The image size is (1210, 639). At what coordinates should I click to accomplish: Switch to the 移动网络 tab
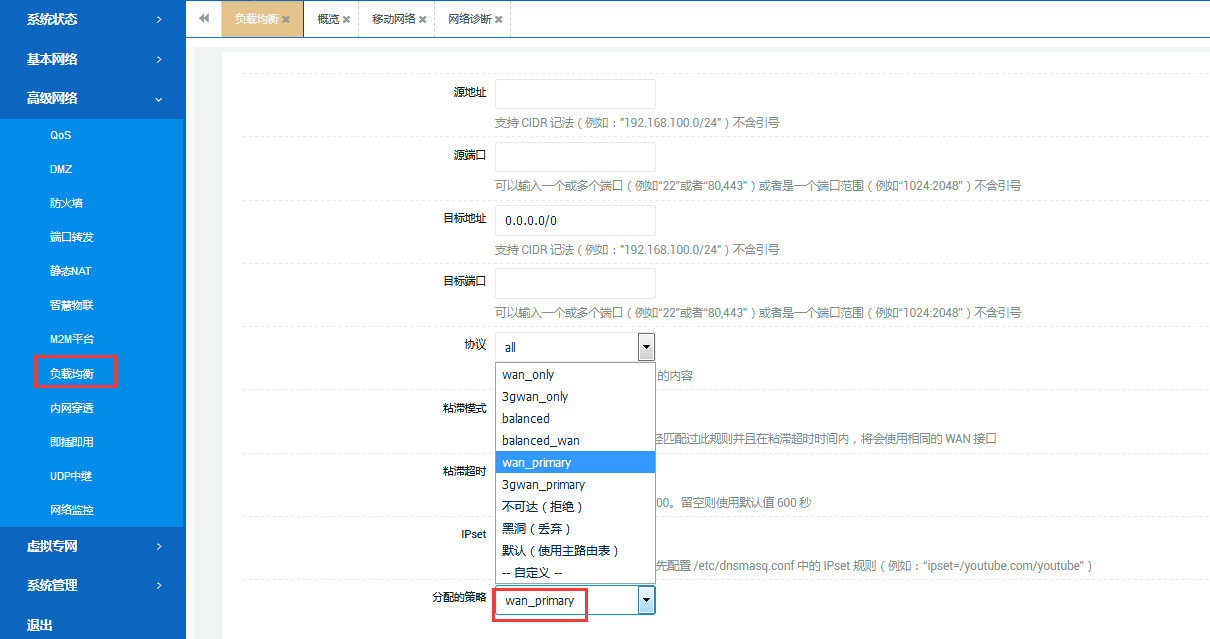(393, 19)
